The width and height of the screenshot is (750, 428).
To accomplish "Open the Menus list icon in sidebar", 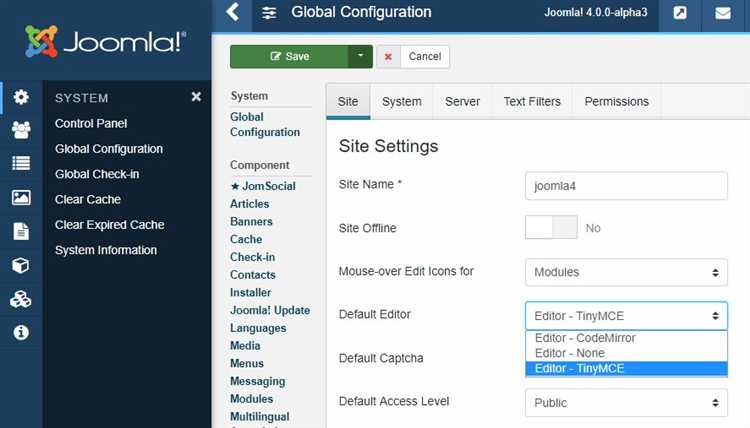I will 20,164.
